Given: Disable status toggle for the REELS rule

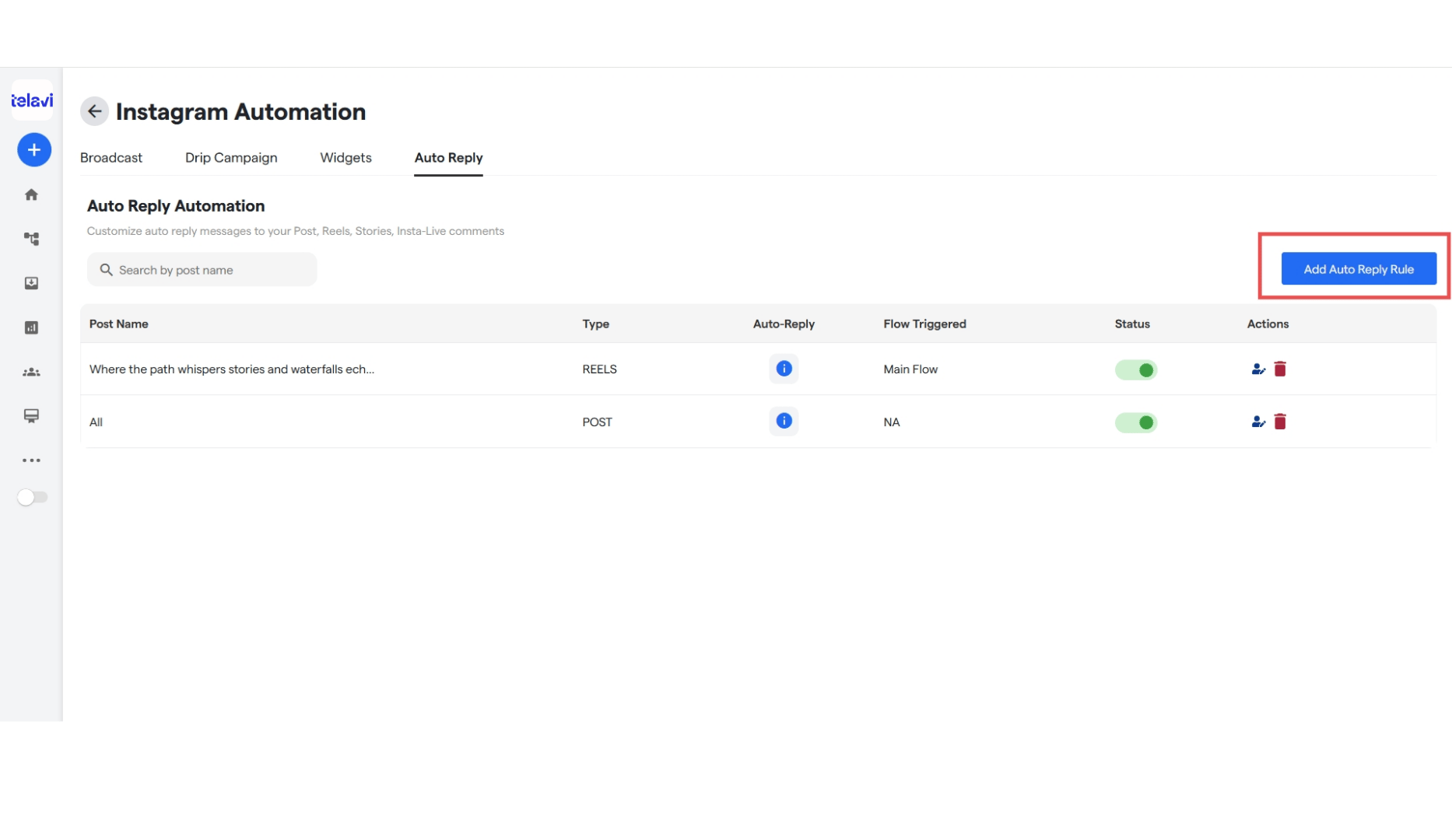Looking at the screenshot, I should (x=1135, y=369).
